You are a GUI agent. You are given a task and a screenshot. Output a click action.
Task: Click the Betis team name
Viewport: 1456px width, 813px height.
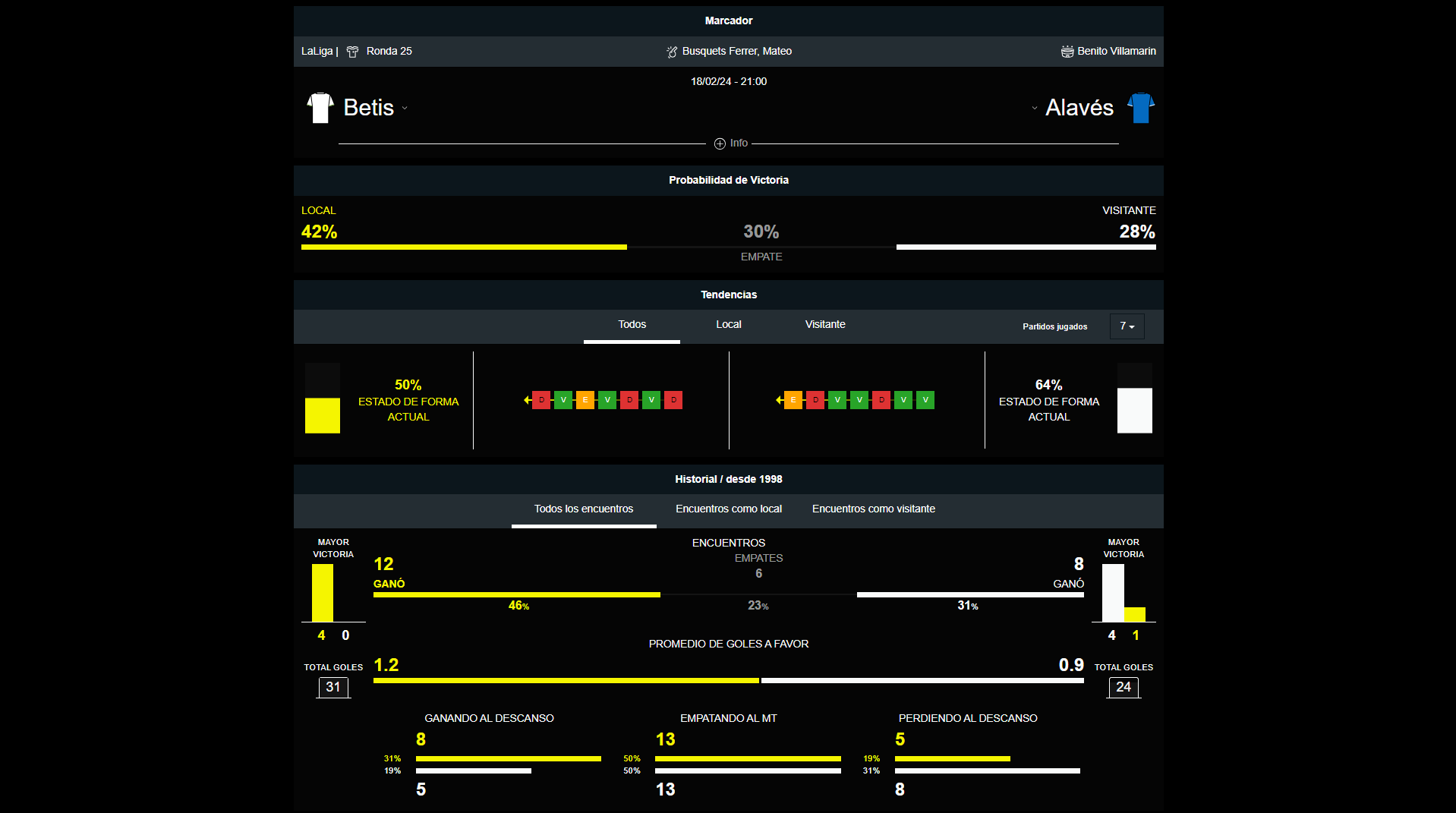coord(369,108)
